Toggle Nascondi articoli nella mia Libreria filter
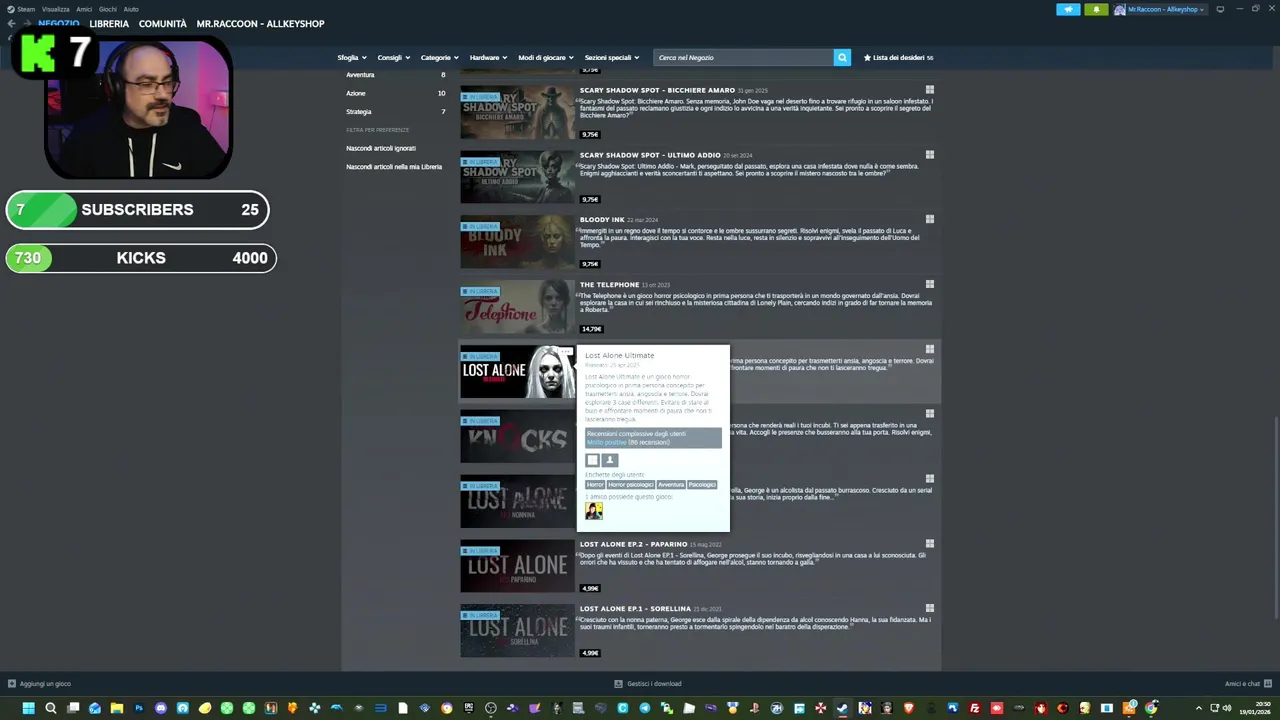 tap(394, 167)
